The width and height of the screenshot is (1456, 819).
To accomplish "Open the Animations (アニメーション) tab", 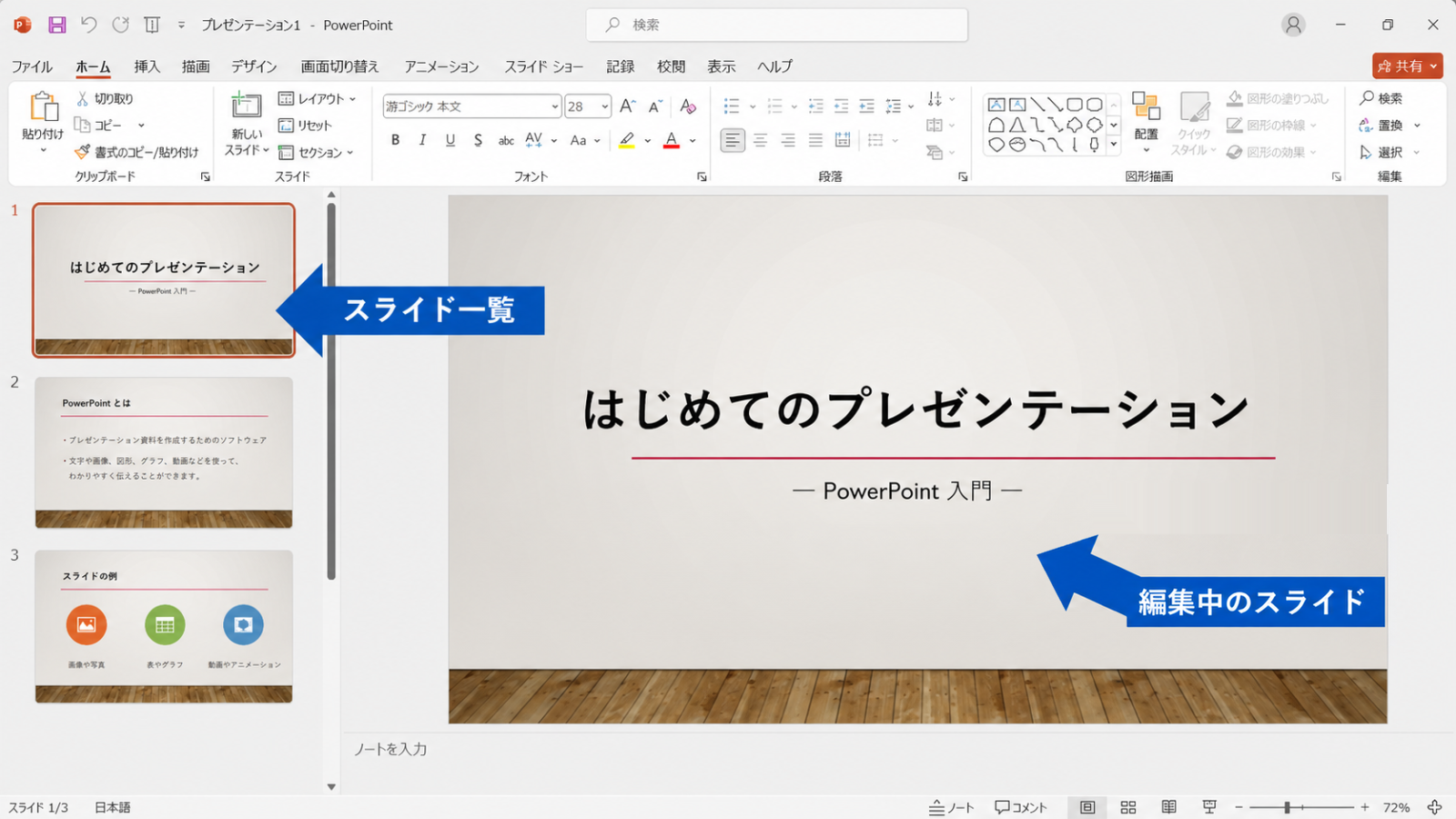I will (x=441, y=66).
